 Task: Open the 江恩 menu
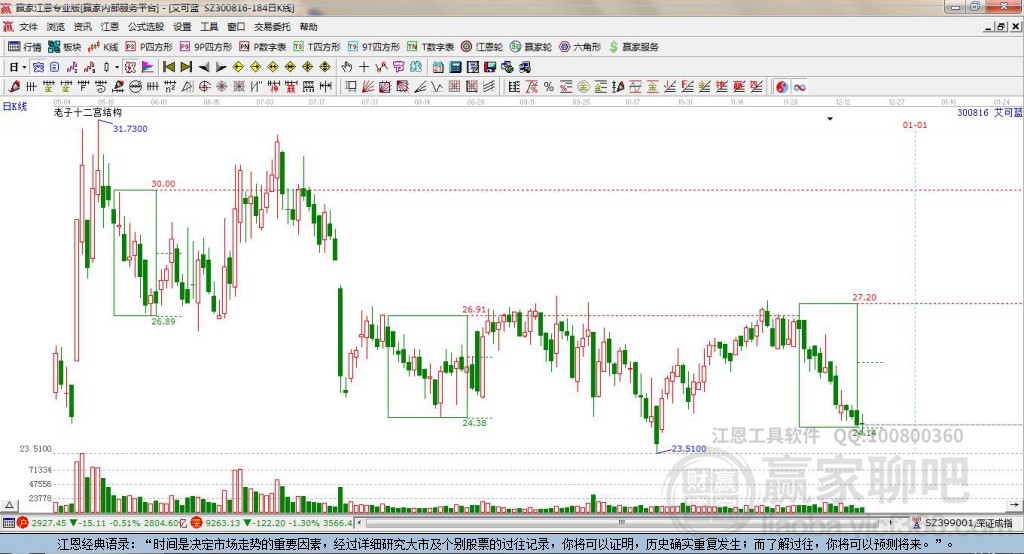coord(110,27)
